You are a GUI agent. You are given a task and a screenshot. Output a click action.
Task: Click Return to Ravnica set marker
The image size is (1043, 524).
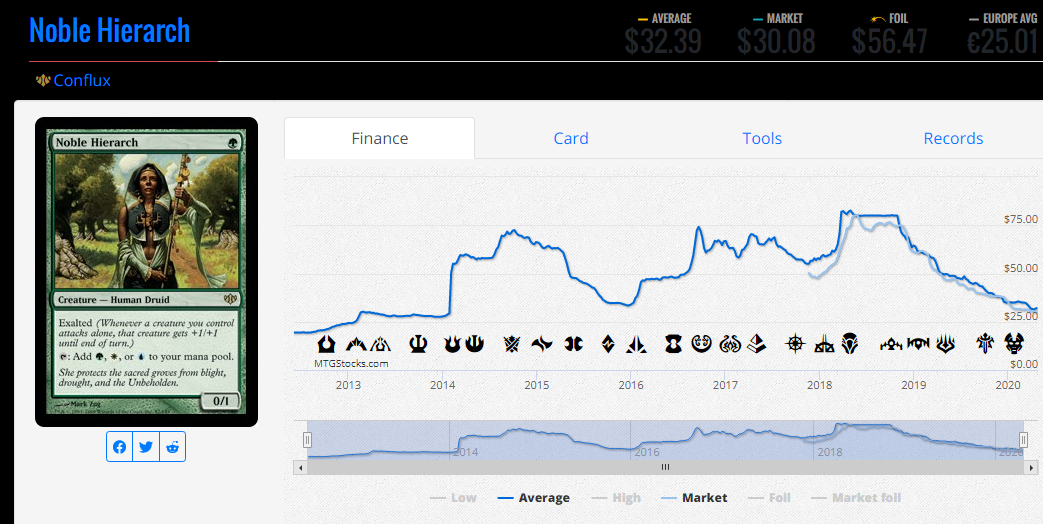[x=326, y=344]
